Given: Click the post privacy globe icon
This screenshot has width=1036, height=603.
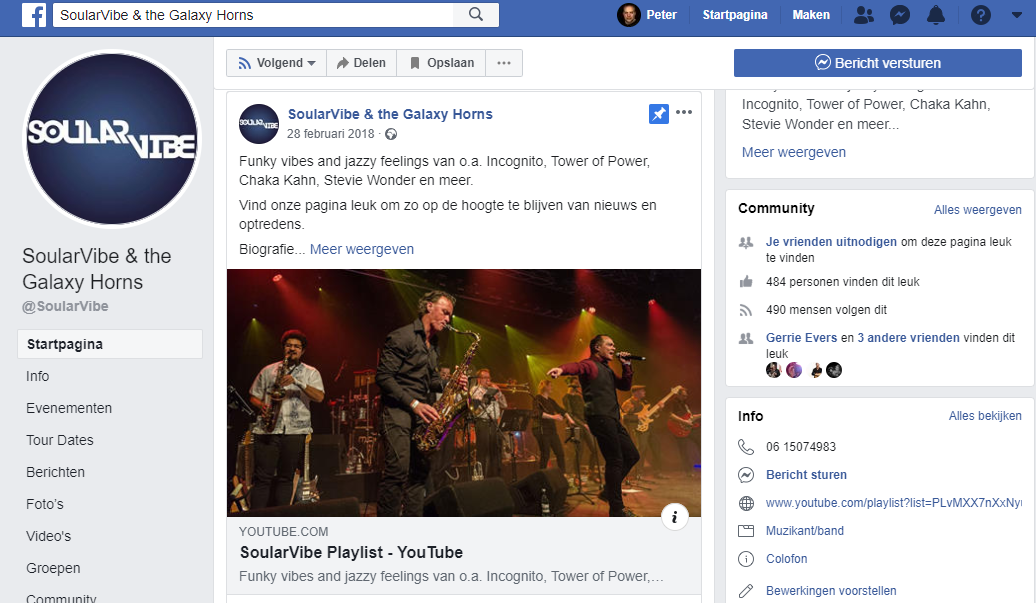Looking at the screenshot, I should click(391, 134).
